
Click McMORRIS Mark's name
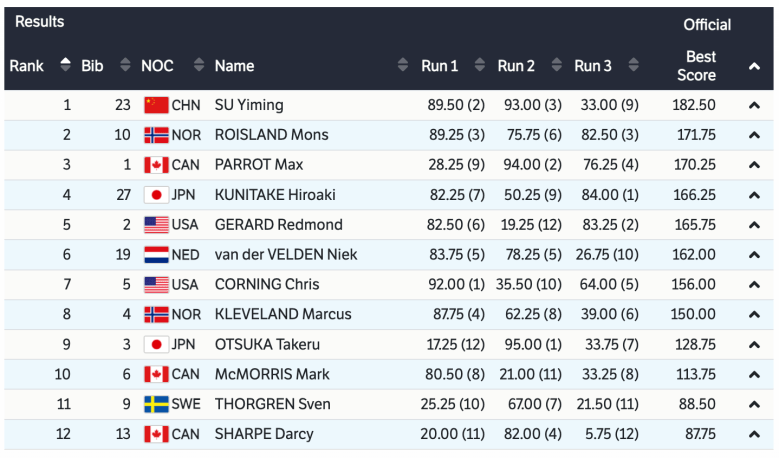[272, 374]
